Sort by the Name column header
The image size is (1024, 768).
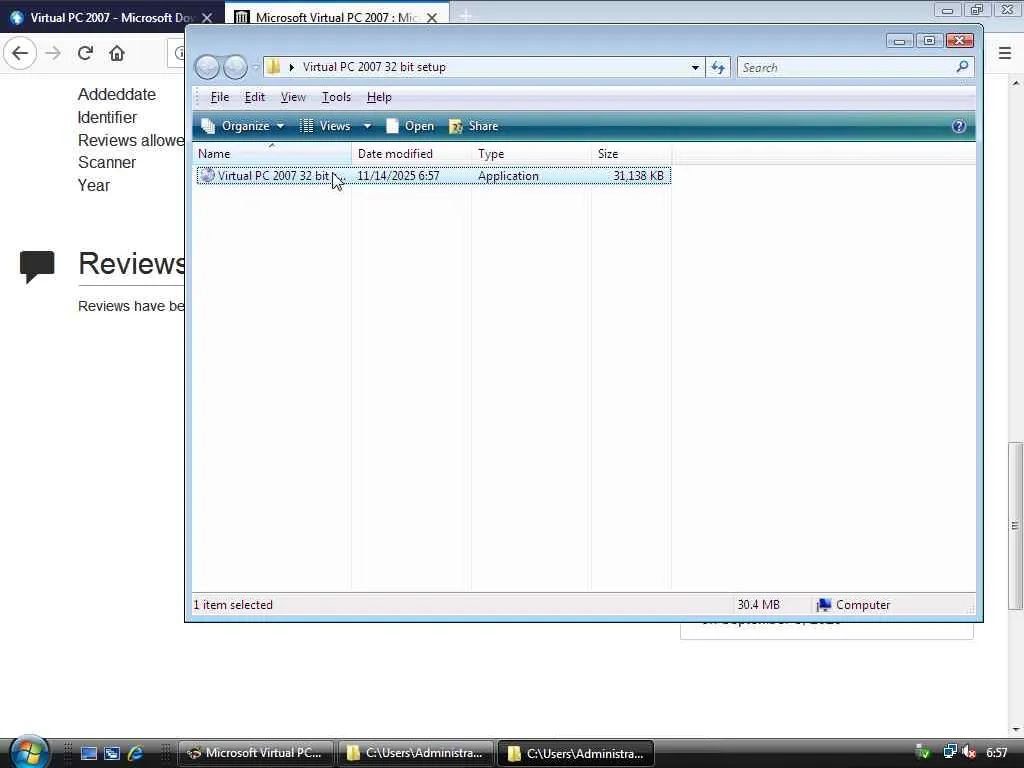[272, 153]
